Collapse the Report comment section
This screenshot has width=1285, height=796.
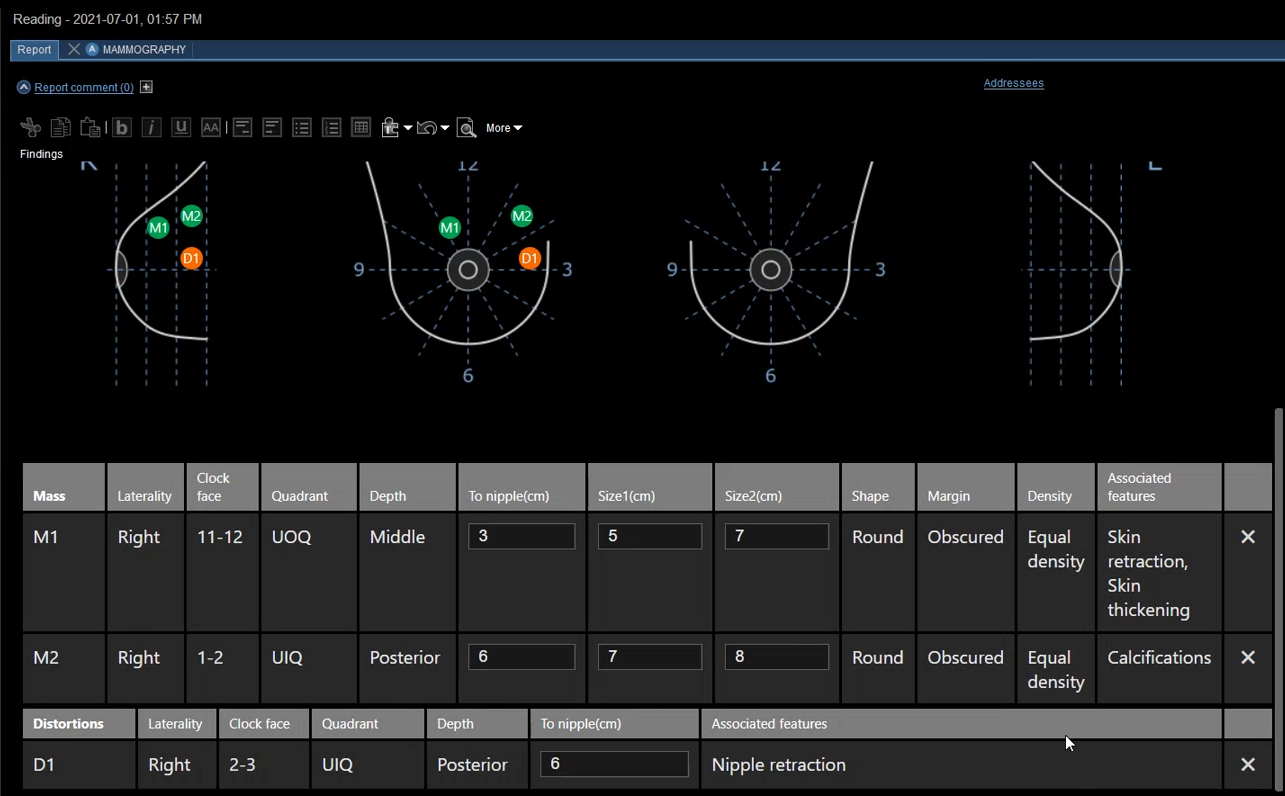pos(24,88)
